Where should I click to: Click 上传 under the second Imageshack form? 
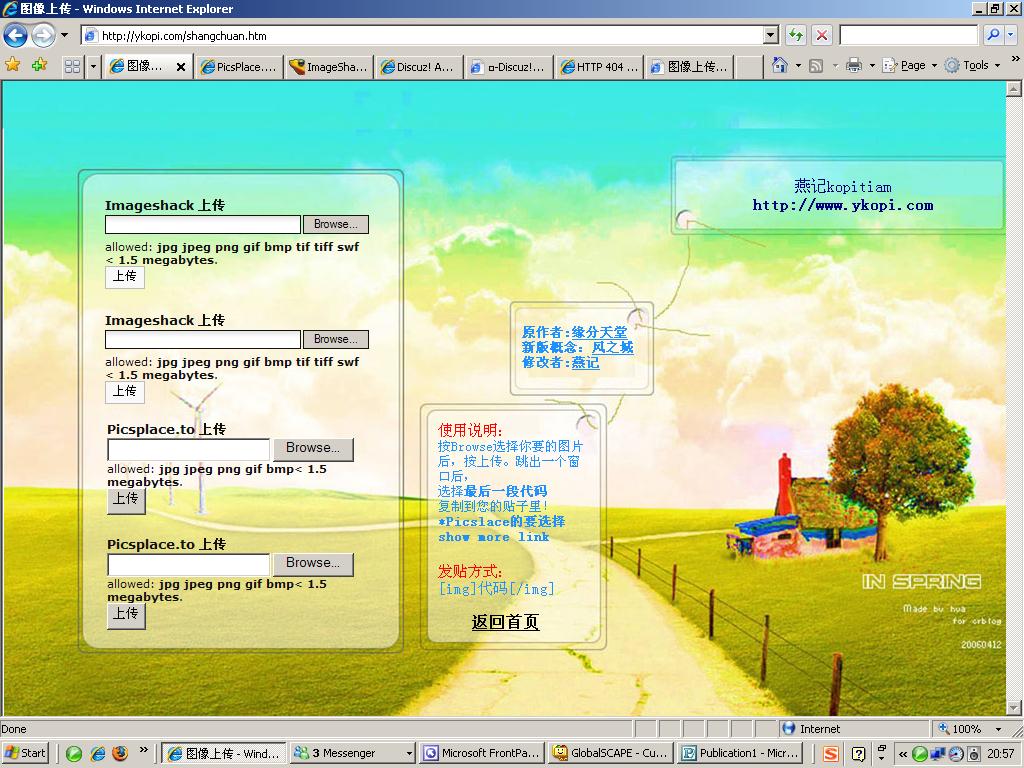pyautogui.click(x=125, y=392)
